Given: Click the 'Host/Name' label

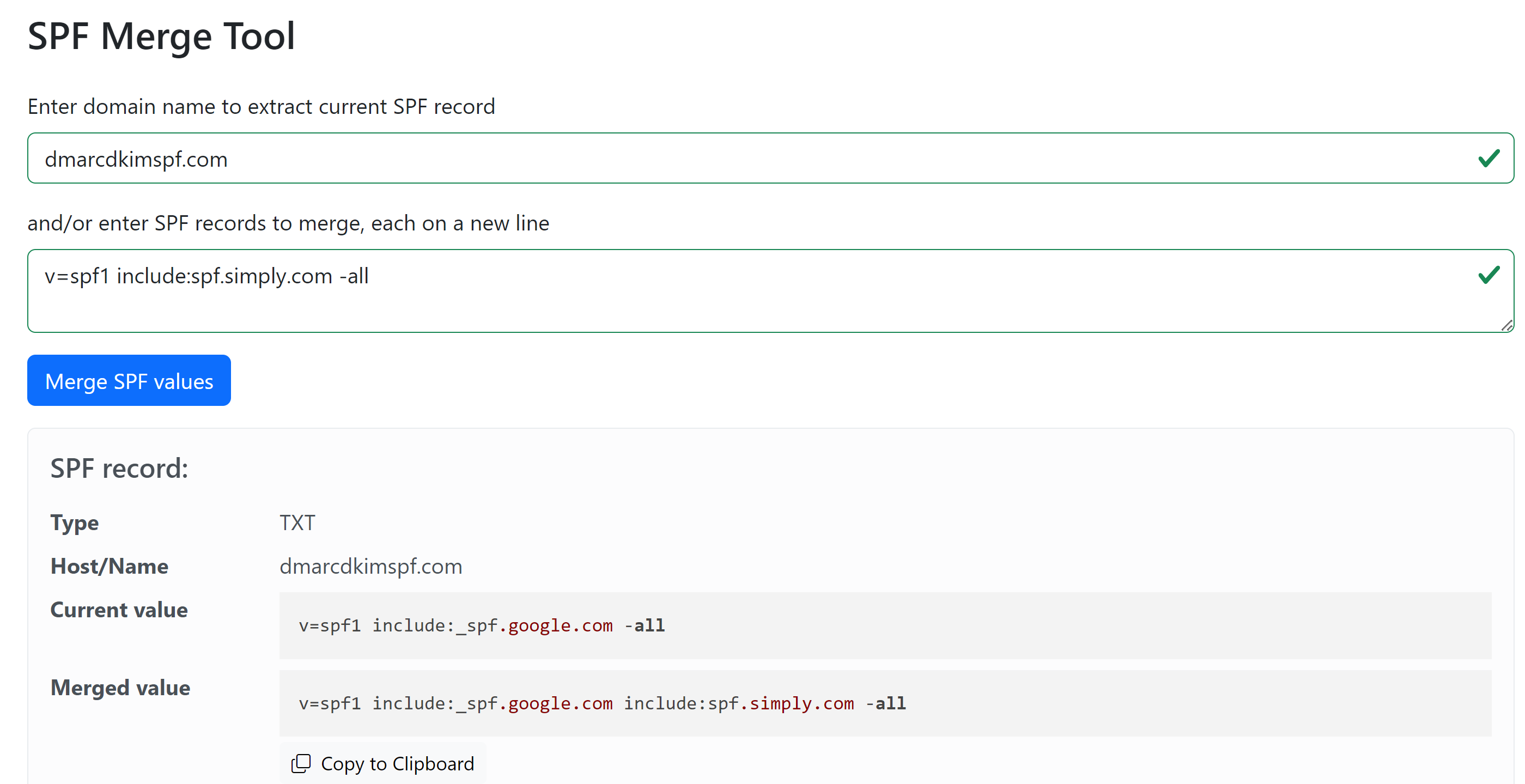Looking at the screenshot, I should click(x=110, y=567).
